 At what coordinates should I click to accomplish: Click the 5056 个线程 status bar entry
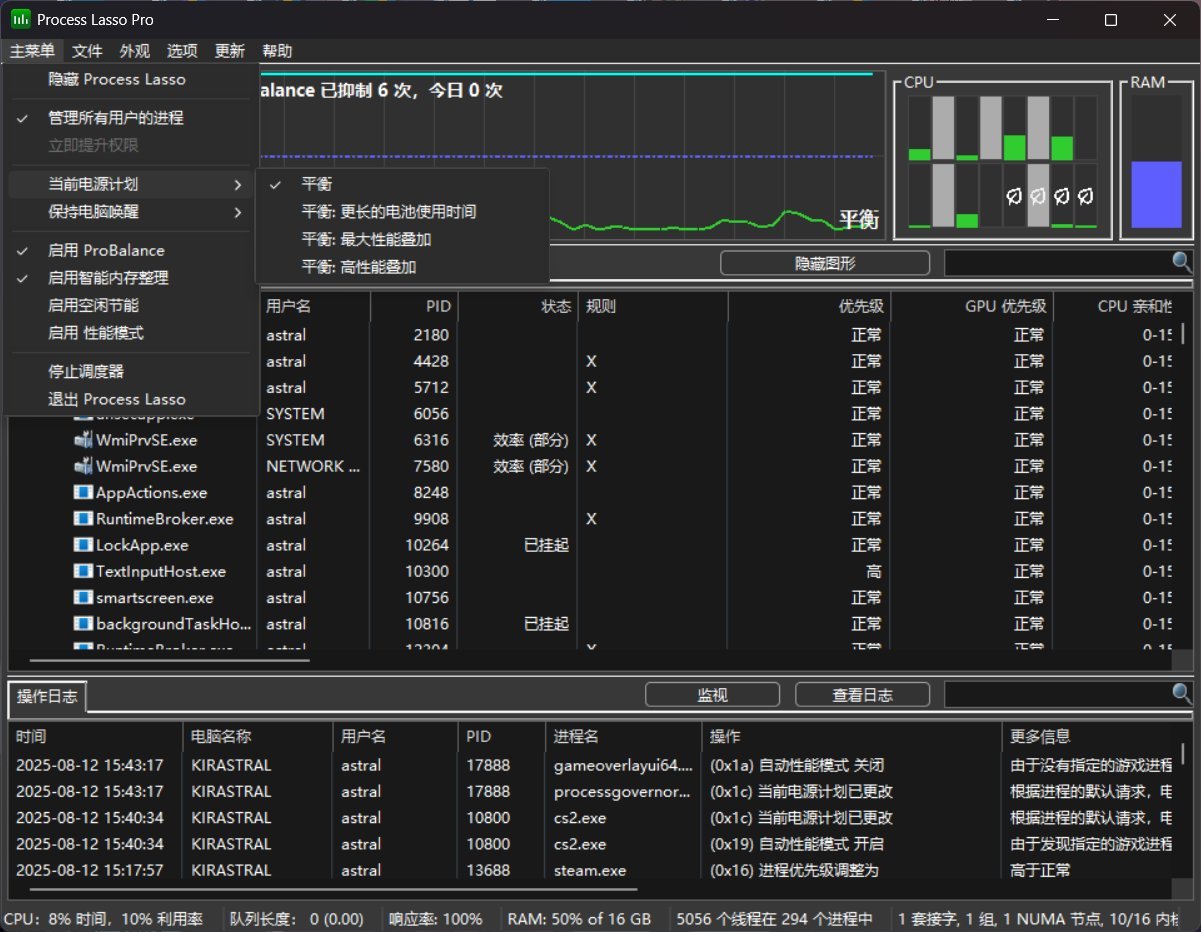point(775,919)
